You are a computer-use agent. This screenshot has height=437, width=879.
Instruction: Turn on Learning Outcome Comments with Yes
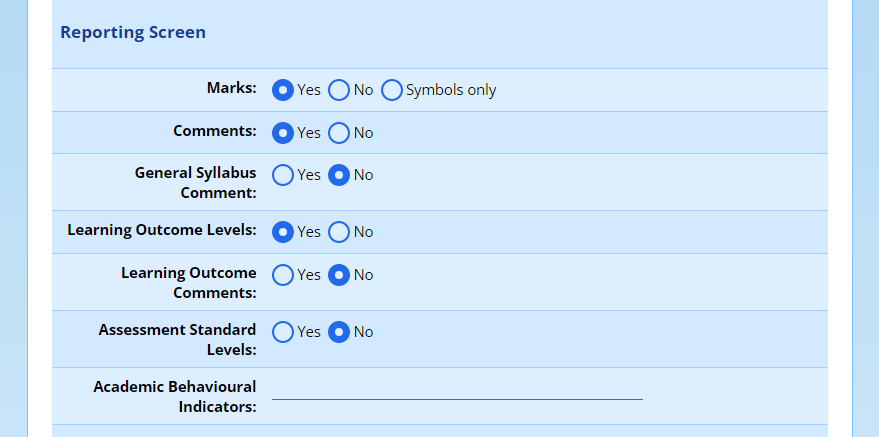(x=283, y=275)
